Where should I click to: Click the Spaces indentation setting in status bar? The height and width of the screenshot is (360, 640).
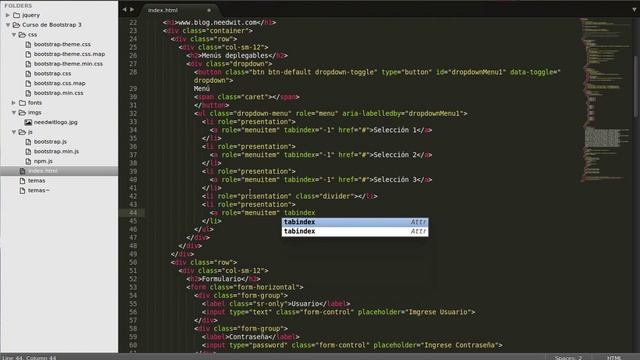coord(568,357)
